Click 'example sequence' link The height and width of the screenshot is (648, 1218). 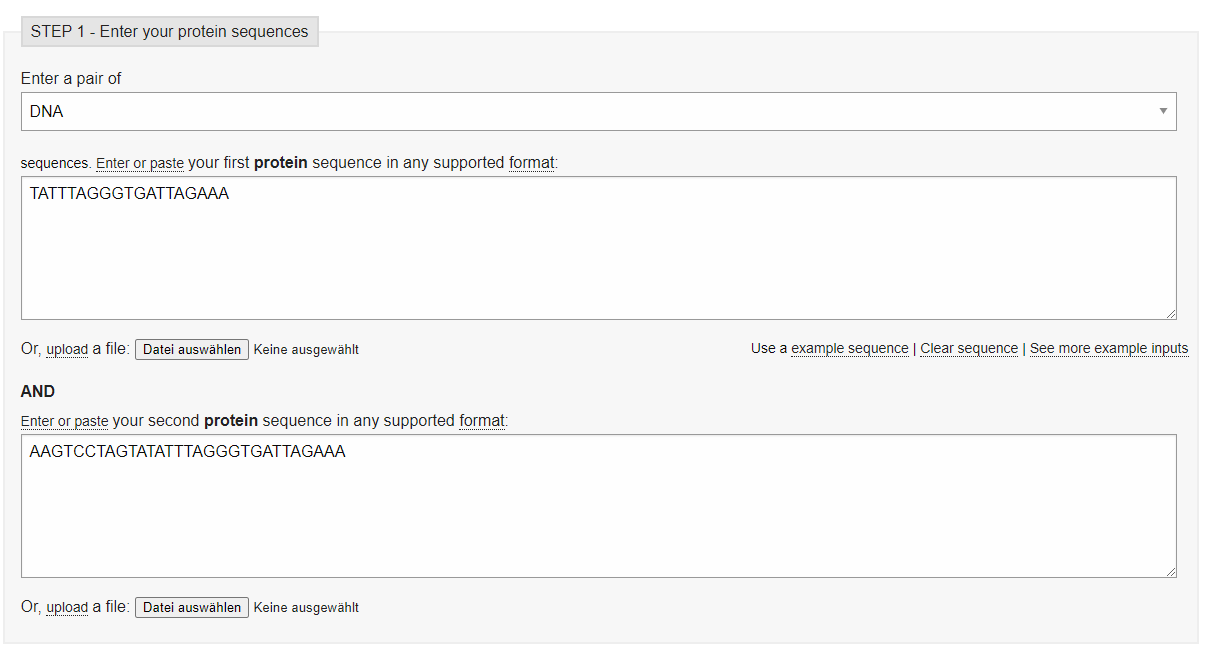click(849, 348)
